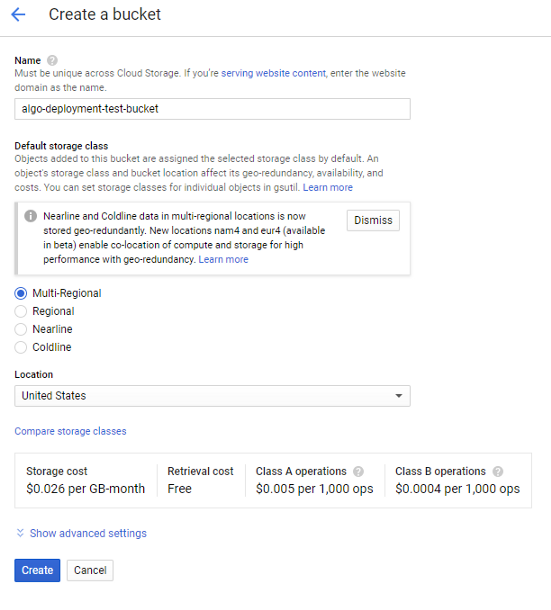
Task: Cancel bucket creation
Action: tap(90, 570)
